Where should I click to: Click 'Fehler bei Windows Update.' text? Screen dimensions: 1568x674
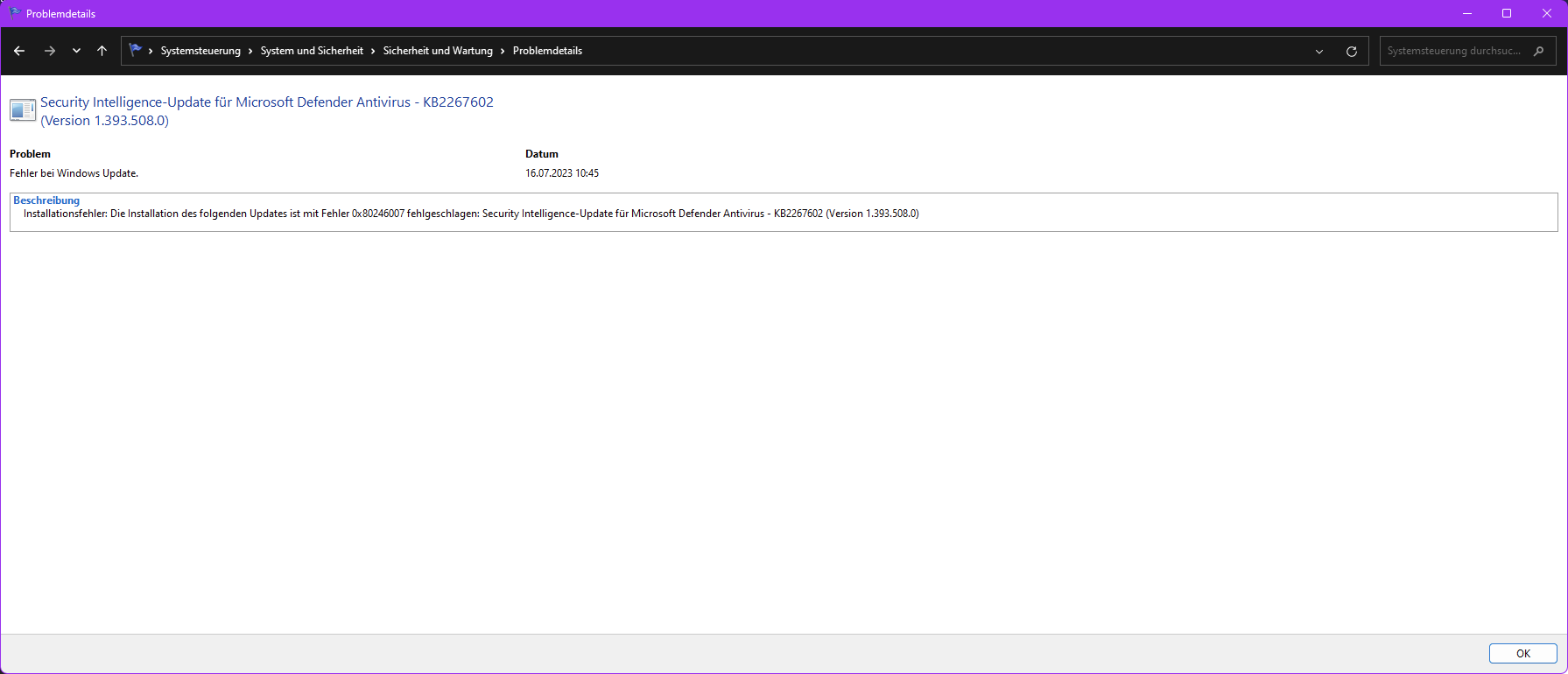pyautogui.click(x=74, y=173)
